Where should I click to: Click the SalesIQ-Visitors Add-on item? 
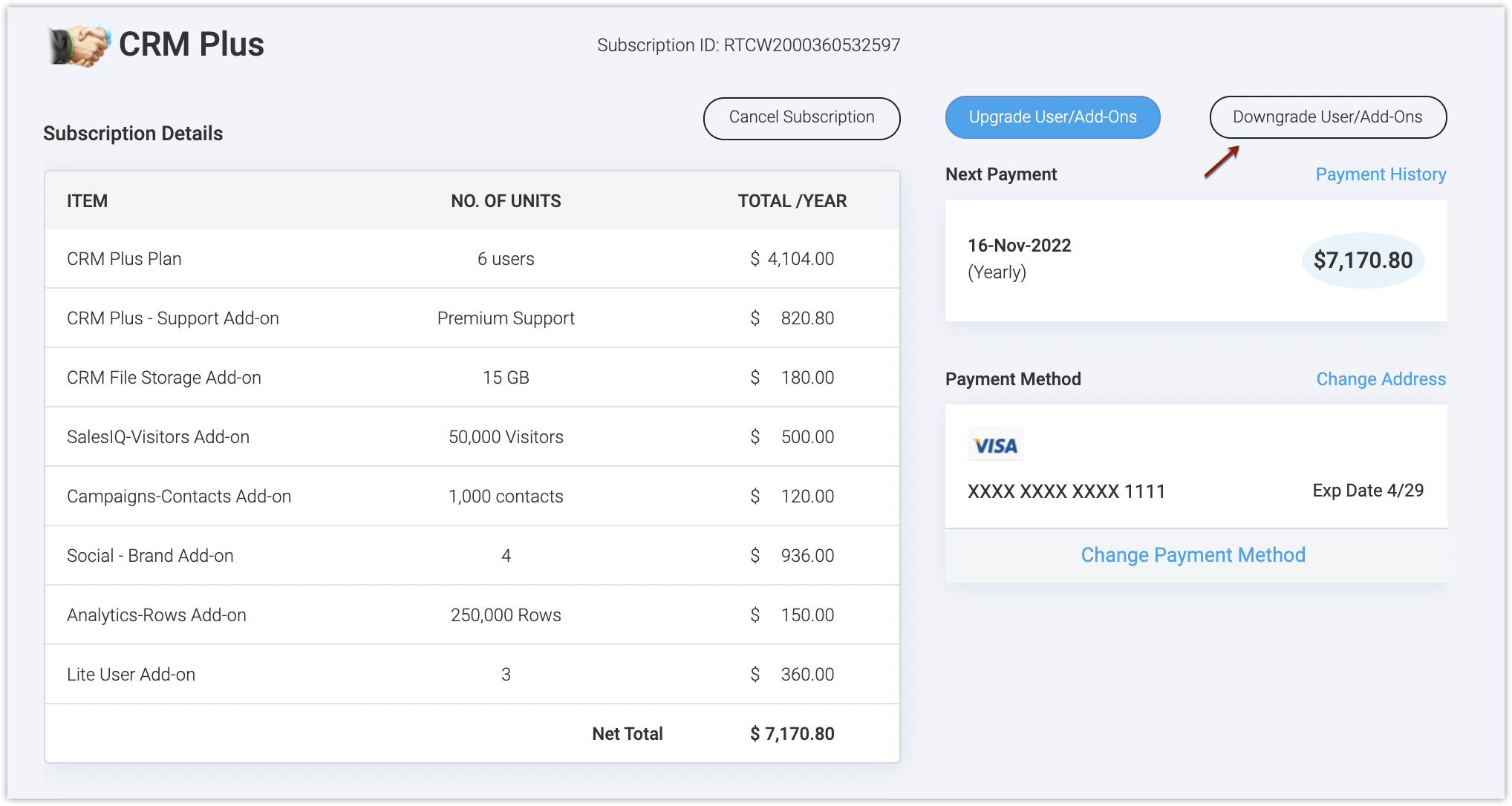(158, 437)
